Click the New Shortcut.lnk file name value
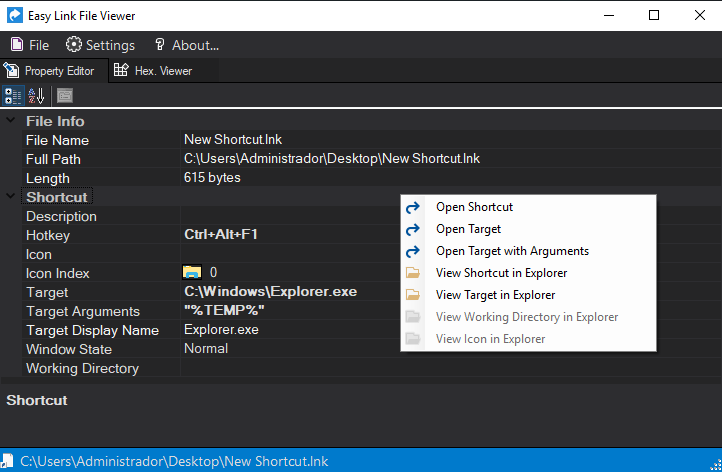Viewport: 722px width, 472px height. [x=233, y=140]
